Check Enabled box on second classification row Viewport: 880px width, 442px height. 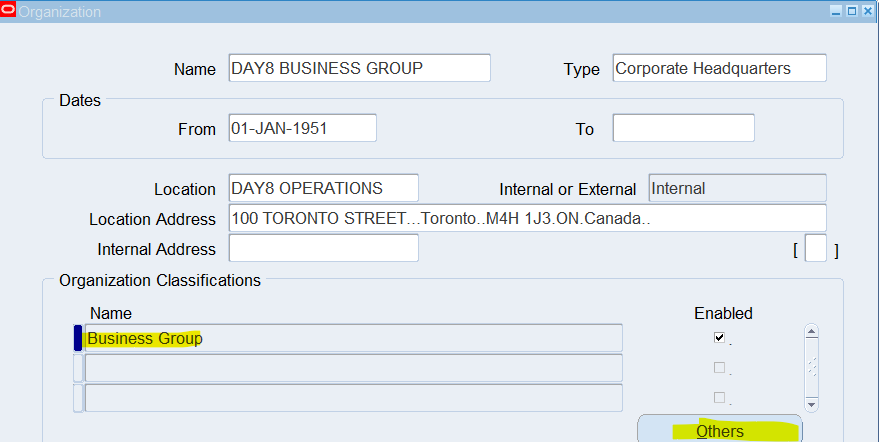tap(719, 367)
